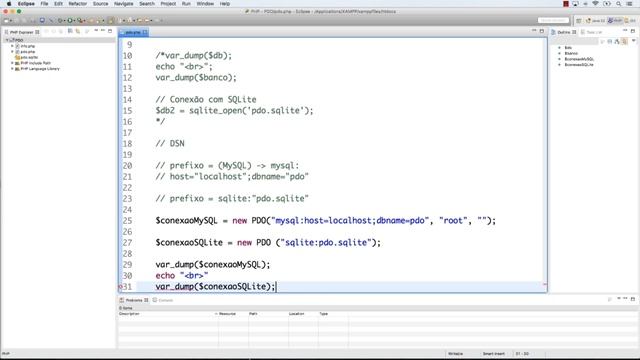Viewport: 640px width, 360px height.
Task: Collapse the PDO project node
Action: [7, 40]
